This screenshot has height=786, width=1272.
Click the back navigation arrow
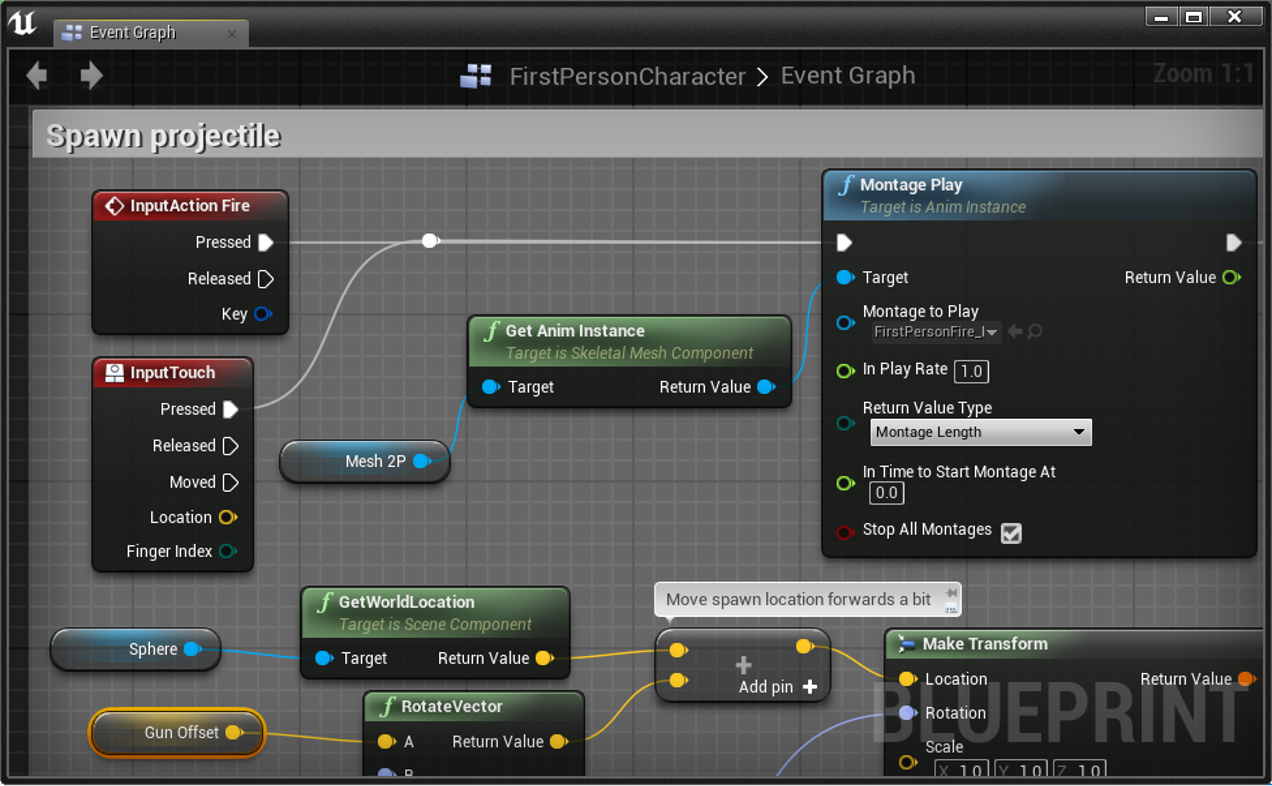pyautogui.click(x=37, y=76)
